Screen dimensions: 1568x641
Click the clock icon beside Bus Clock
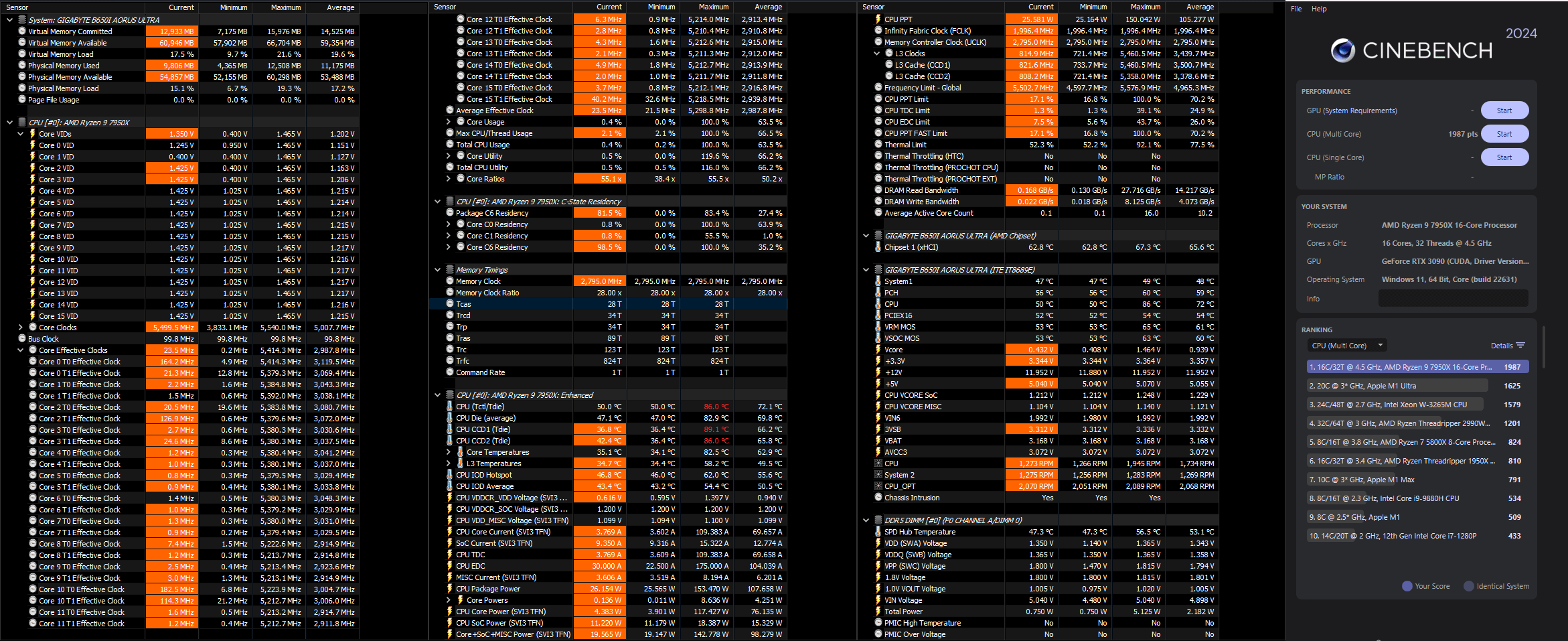point(22,338)
